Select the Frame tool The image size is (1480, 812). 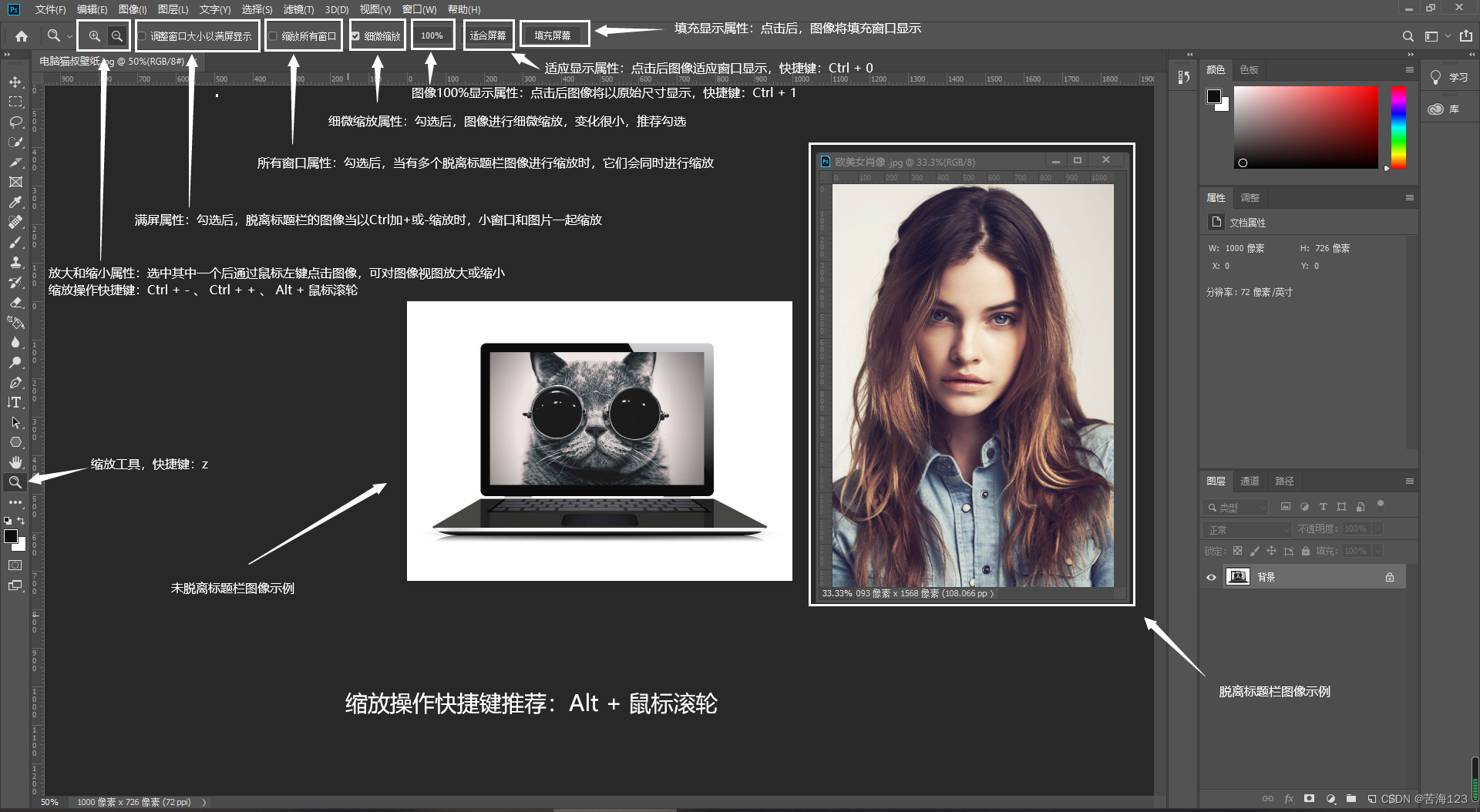point(15,182)
